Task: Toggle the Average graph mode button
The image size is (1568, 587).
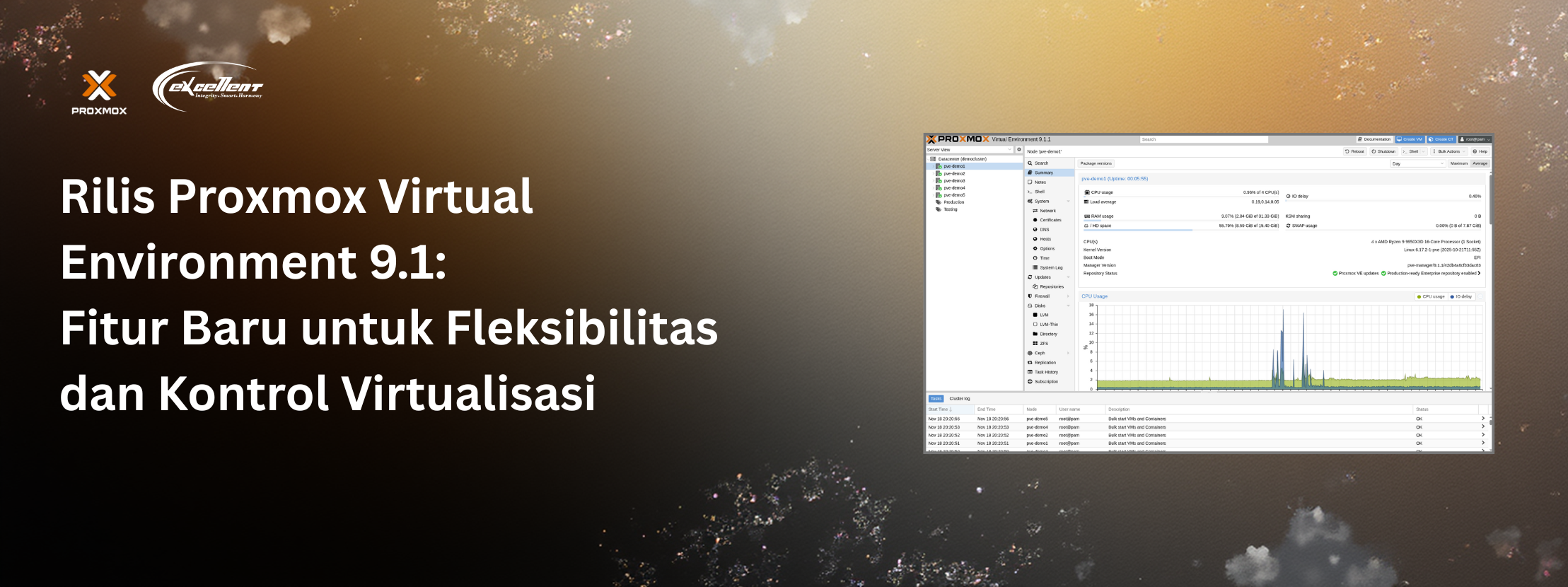Action: pos(1480,163)
